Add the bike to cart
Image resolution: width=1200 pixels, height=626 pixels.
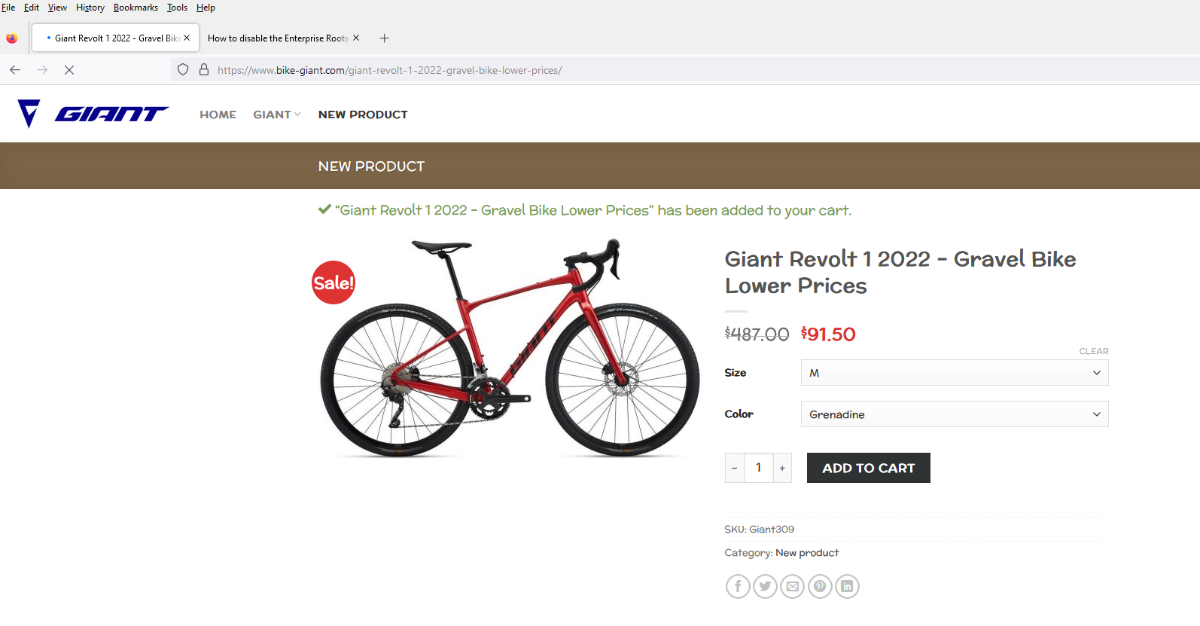click(x=868, y=468)
